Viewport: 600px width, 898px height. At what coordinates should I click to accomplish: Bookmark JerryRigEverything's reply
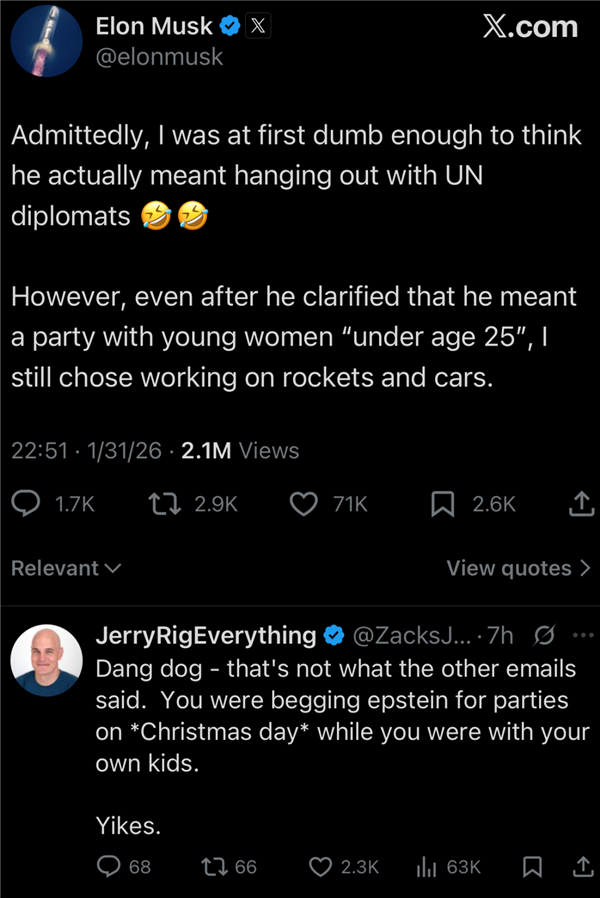point(533,867)
